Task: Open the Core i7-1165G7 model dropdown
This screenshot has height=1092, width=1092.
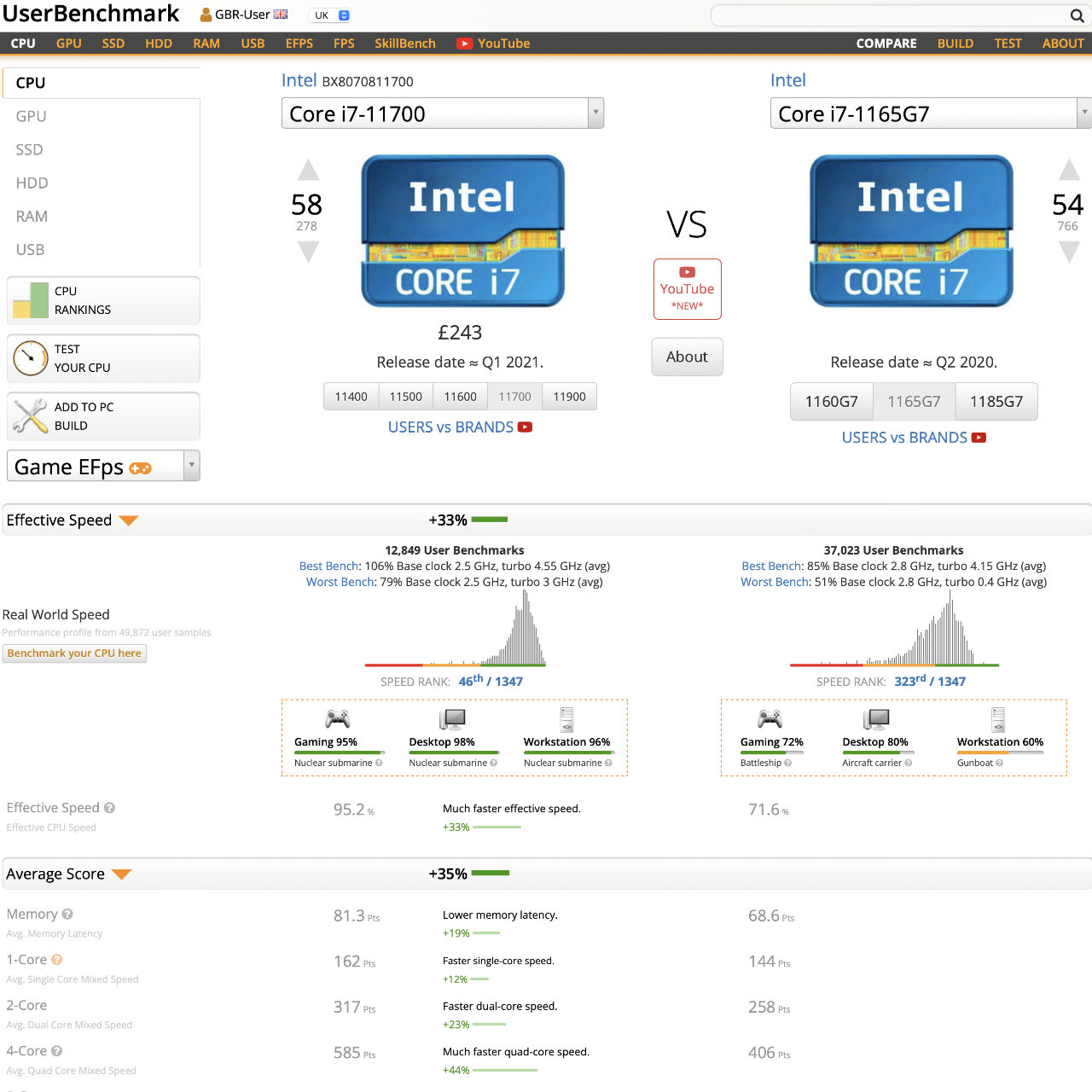Action: (931, 113)
